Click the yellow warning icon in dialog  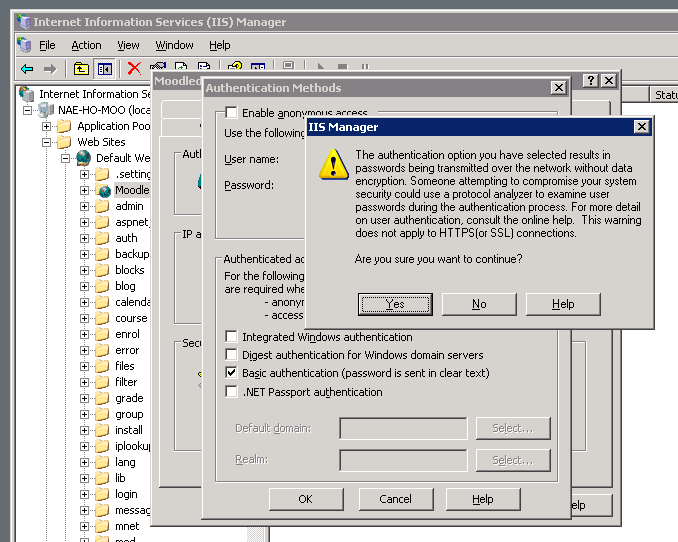pos(333,163)
